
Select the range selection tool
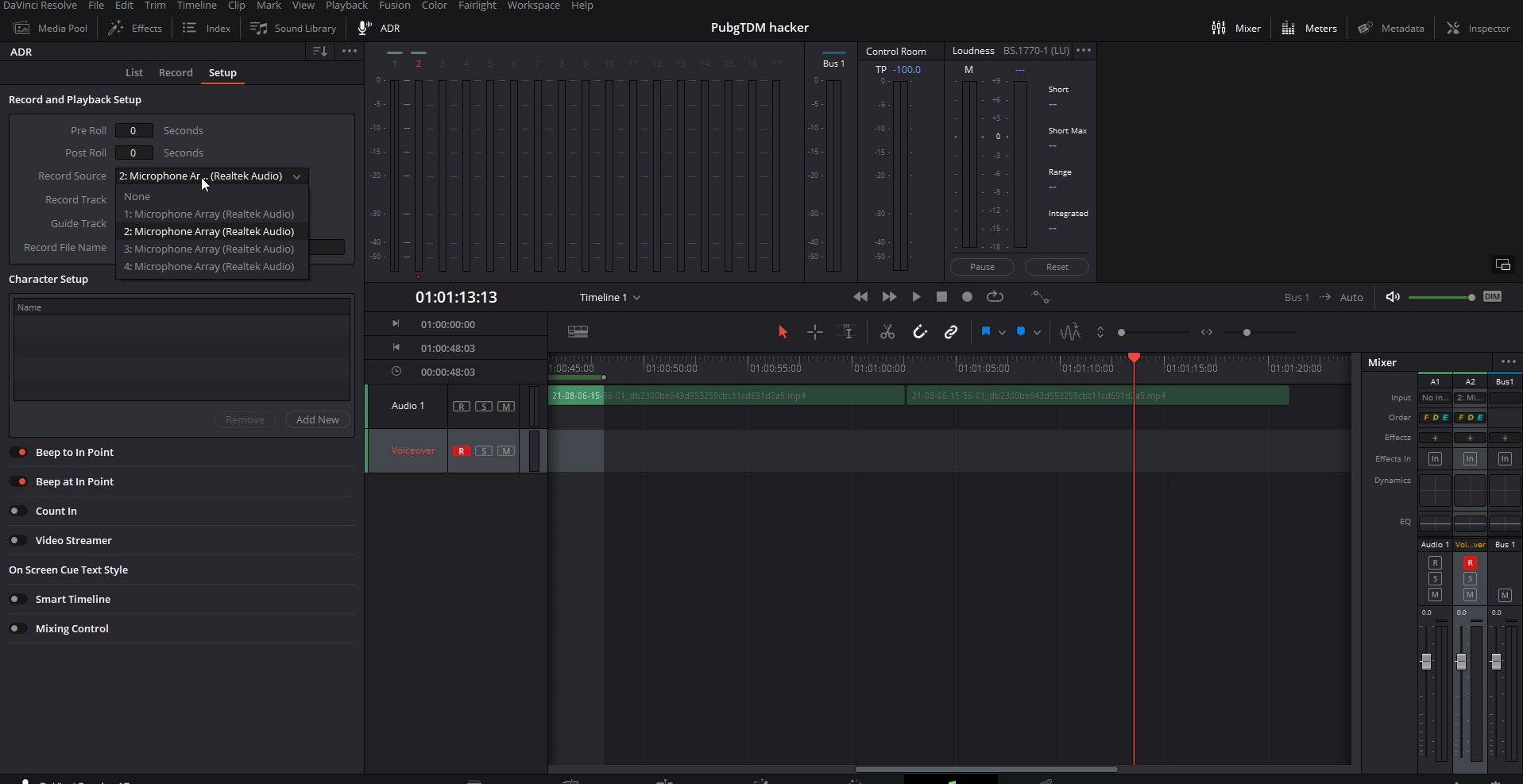(x=815, y=332)
